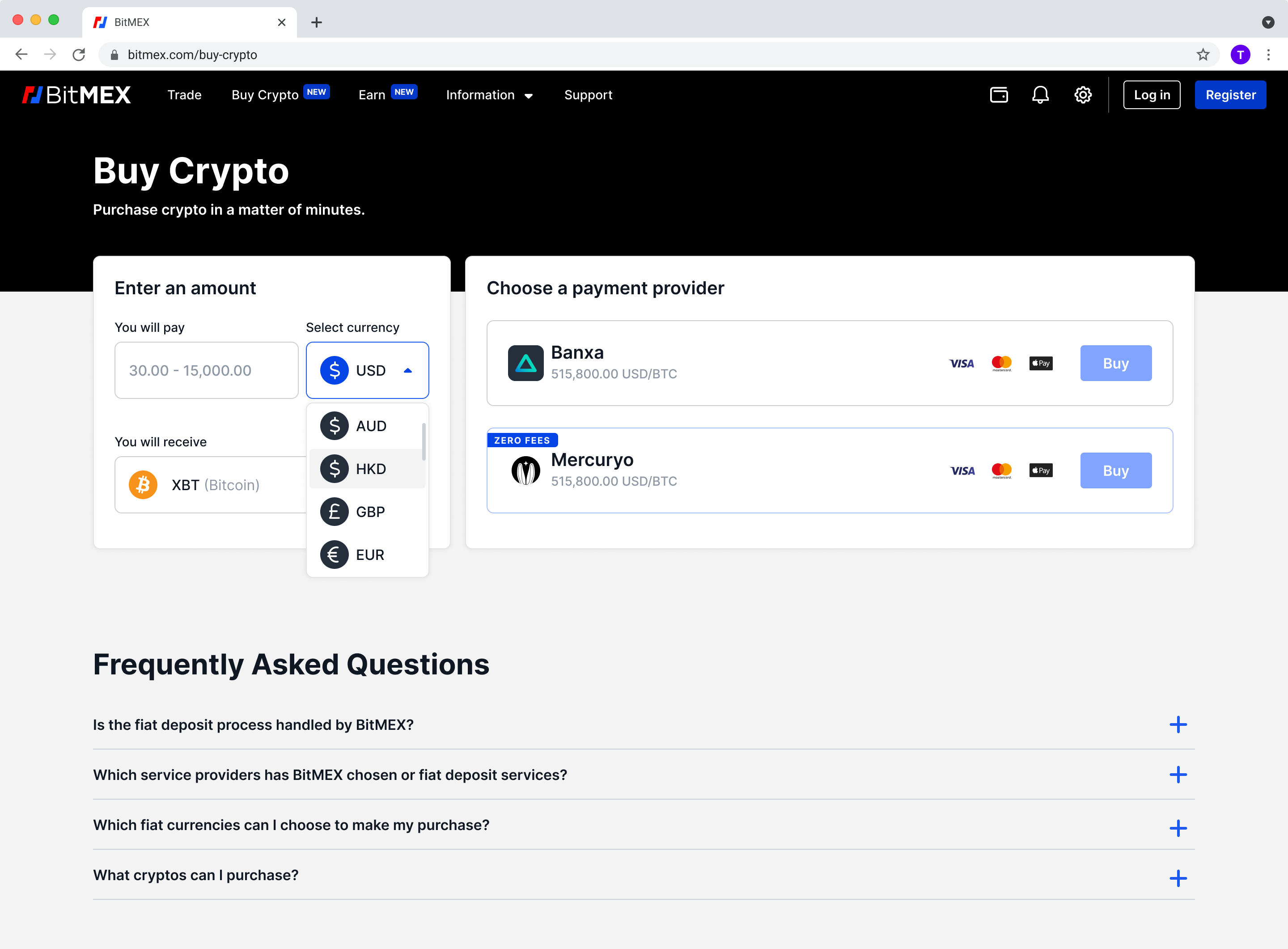The image size is (1288, 949).
Task: Open the settings gear in header
Action: [1083, 95]
